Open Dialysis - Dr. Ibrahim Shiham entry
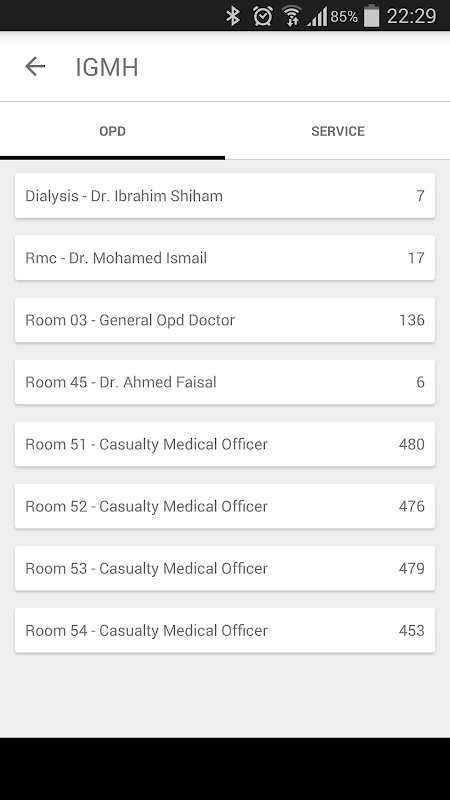Screen dimensions: 450x800 [225, 196]
